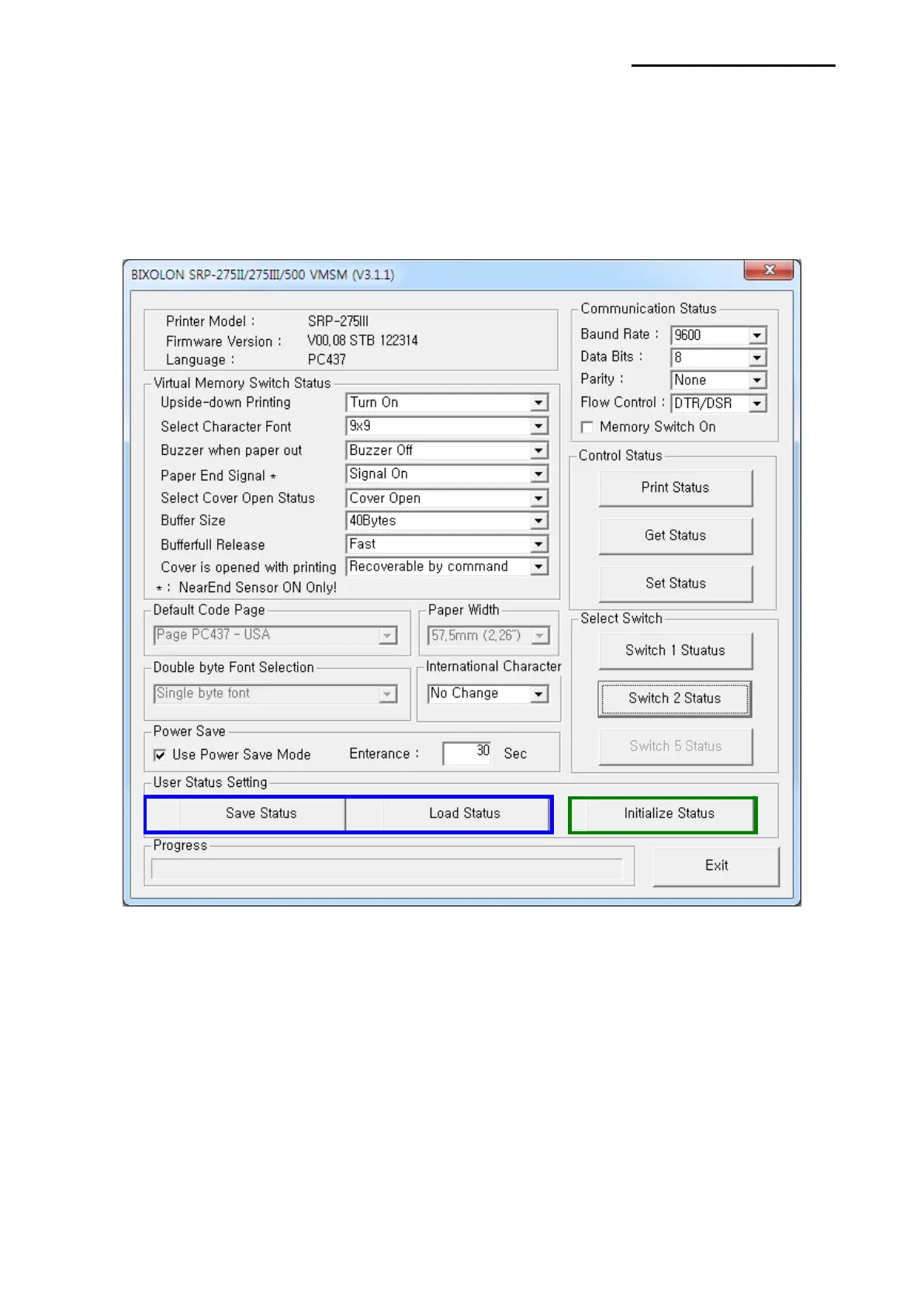Expand Select Cover Open Status dropdown
Image resolution: width=924 pixels, height=1307 pixels.
click(447, 498)
